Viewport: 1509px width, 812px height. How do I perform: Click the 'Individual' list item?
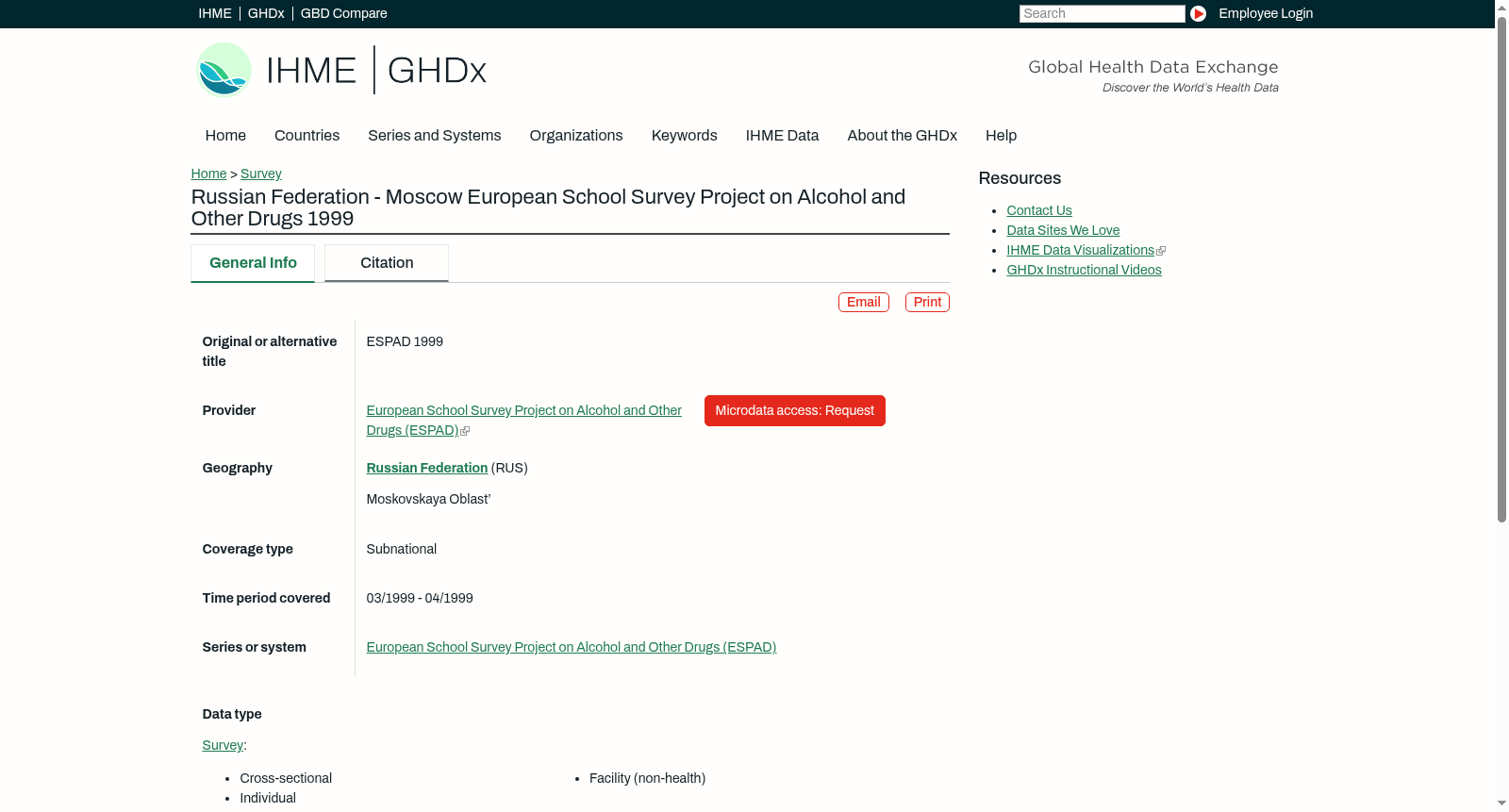(x=268, y=798)
